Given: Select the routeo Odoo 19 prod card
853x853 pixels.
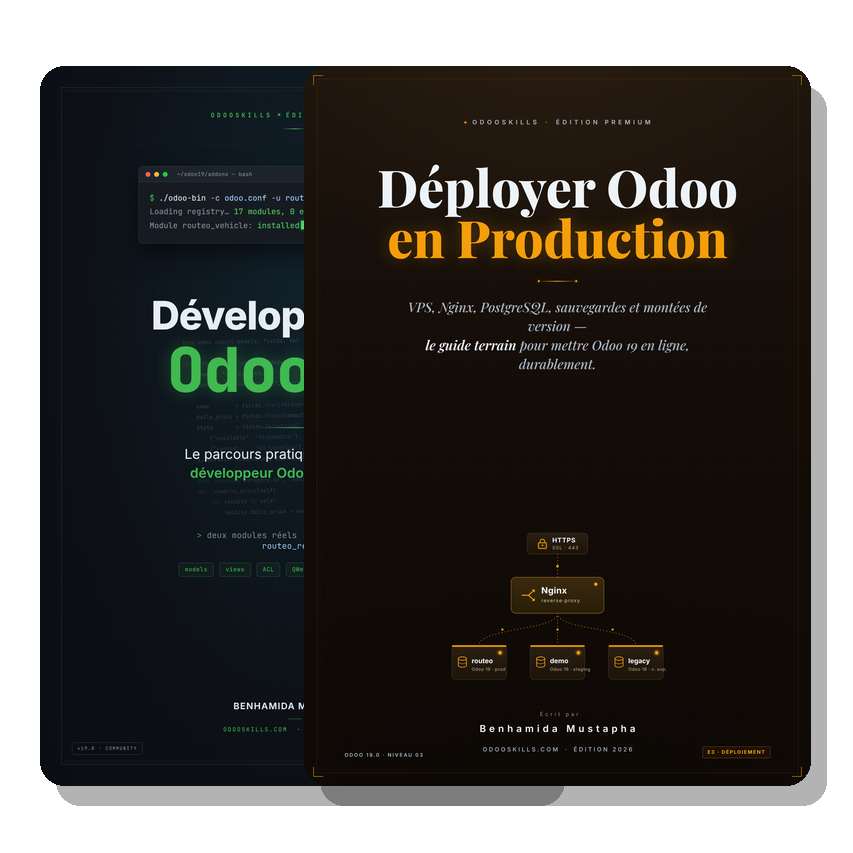Looking at the screenshot, I should [479, 662].
